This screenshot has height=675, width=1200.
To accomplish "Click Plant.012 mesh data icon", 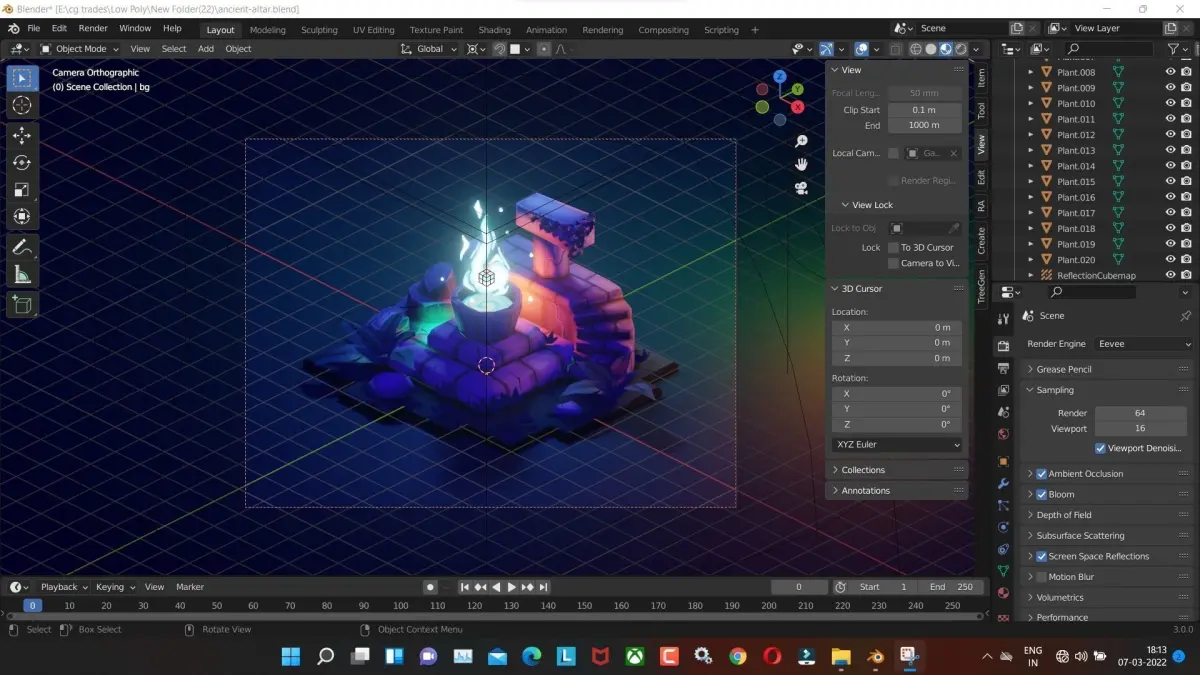I will pyautogui.click(x=1119, y=135).
